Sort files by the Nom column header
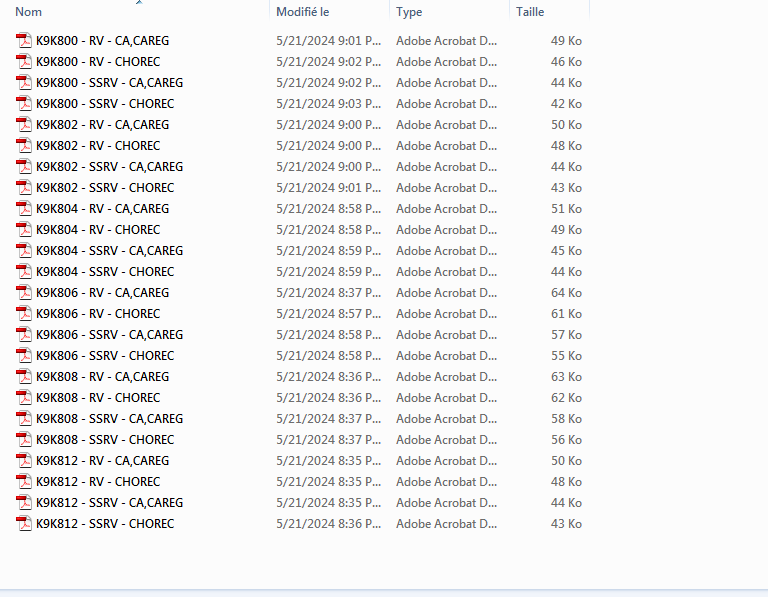The width and height of the screenshot is (768, 597). pyautogui.click(x=28, y=12)
